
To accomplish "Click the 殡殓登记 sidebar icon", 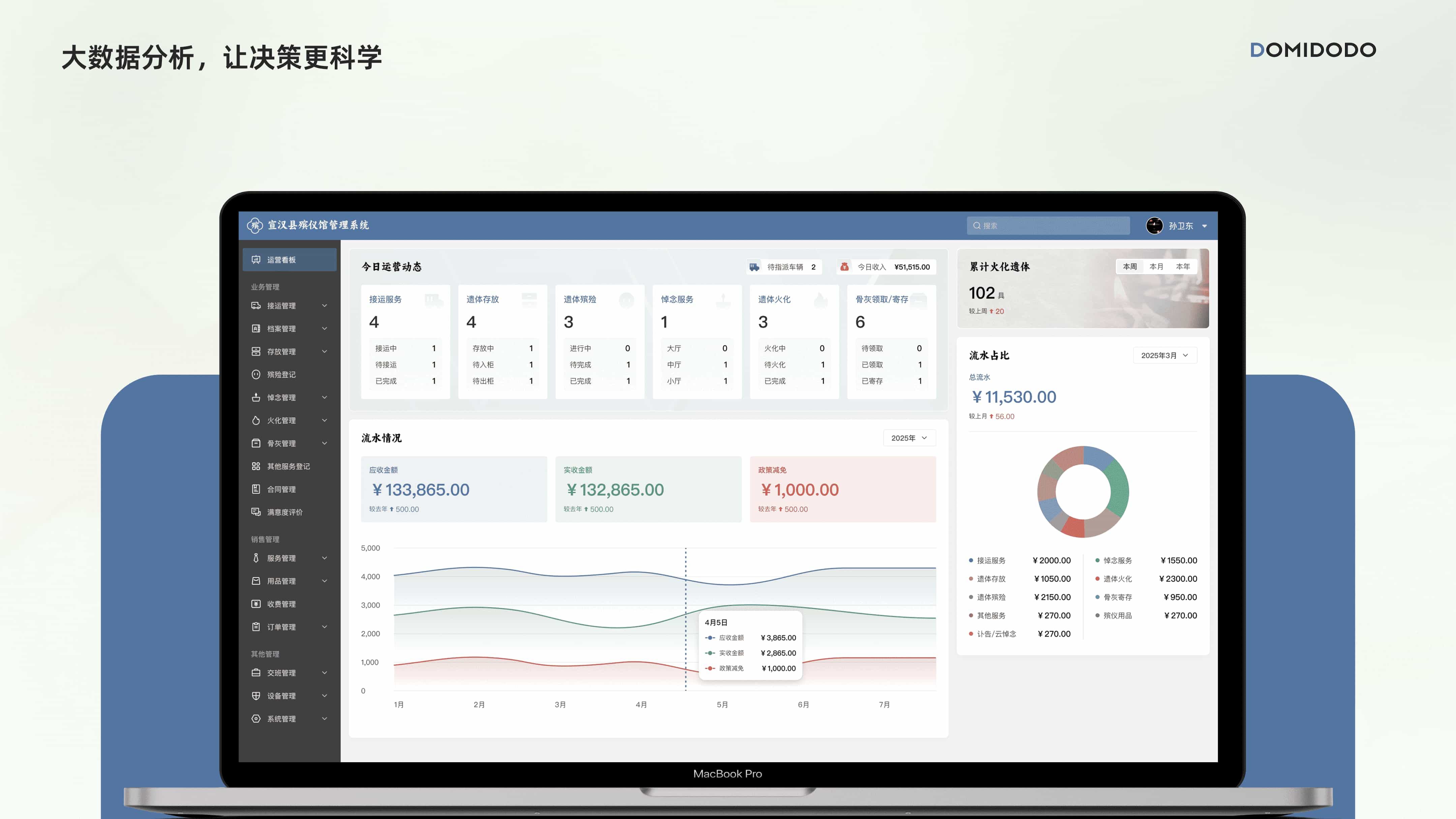I will (x=256, y=374).
